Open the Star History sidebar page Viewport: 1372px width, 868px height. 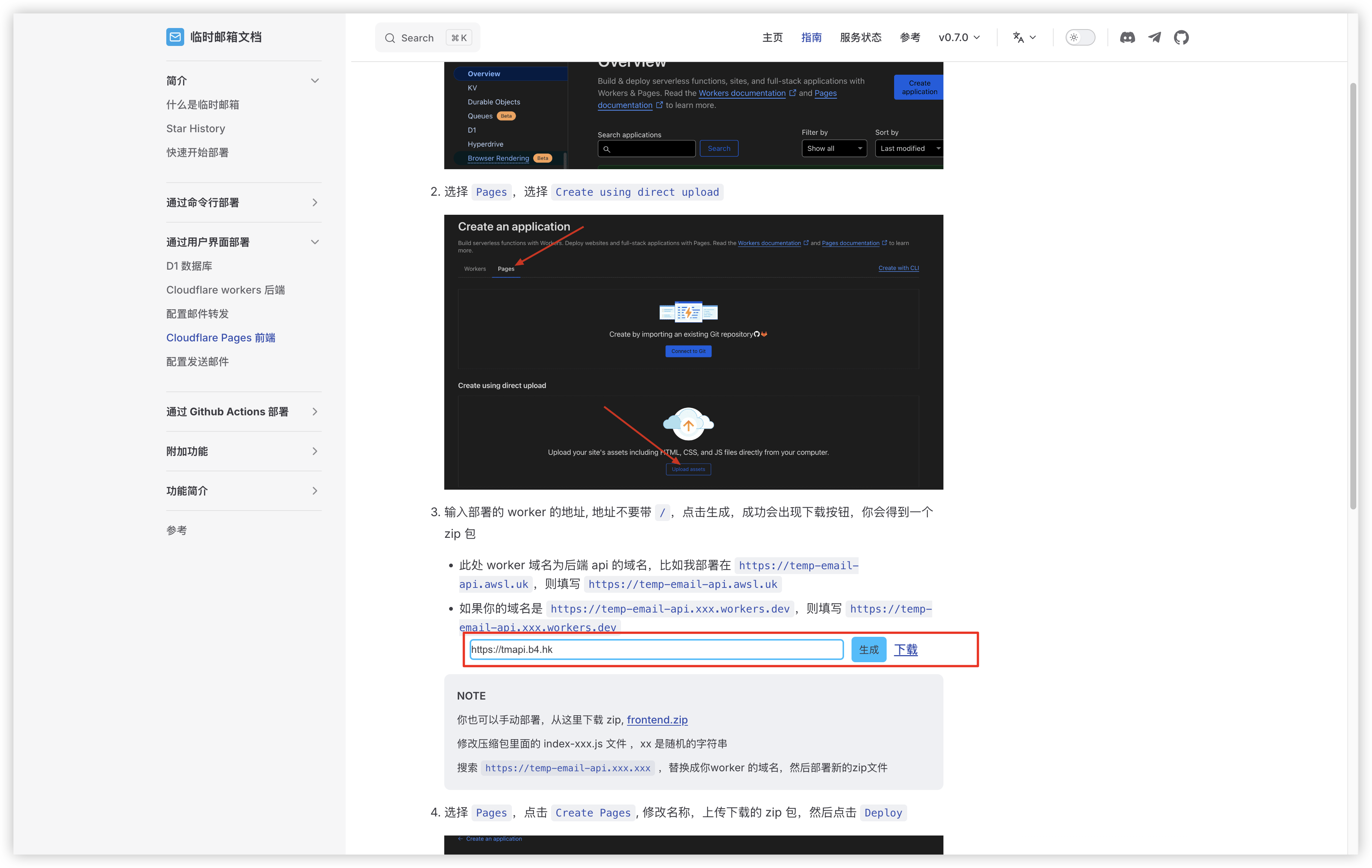click(195, 128)
